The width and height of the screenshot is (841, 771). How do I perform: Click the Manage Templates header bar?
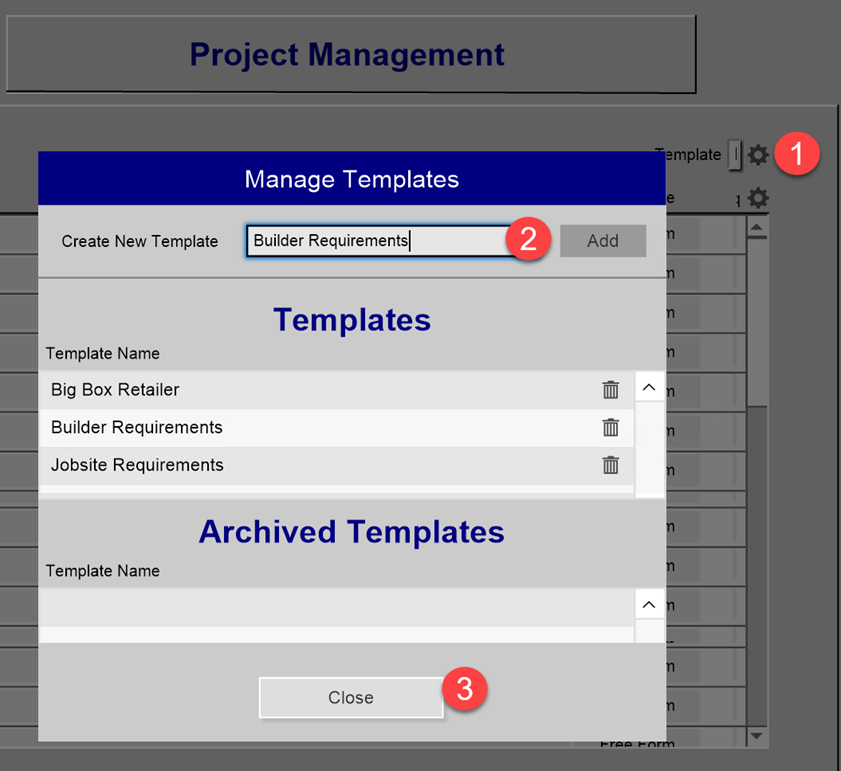pos(352,179)
